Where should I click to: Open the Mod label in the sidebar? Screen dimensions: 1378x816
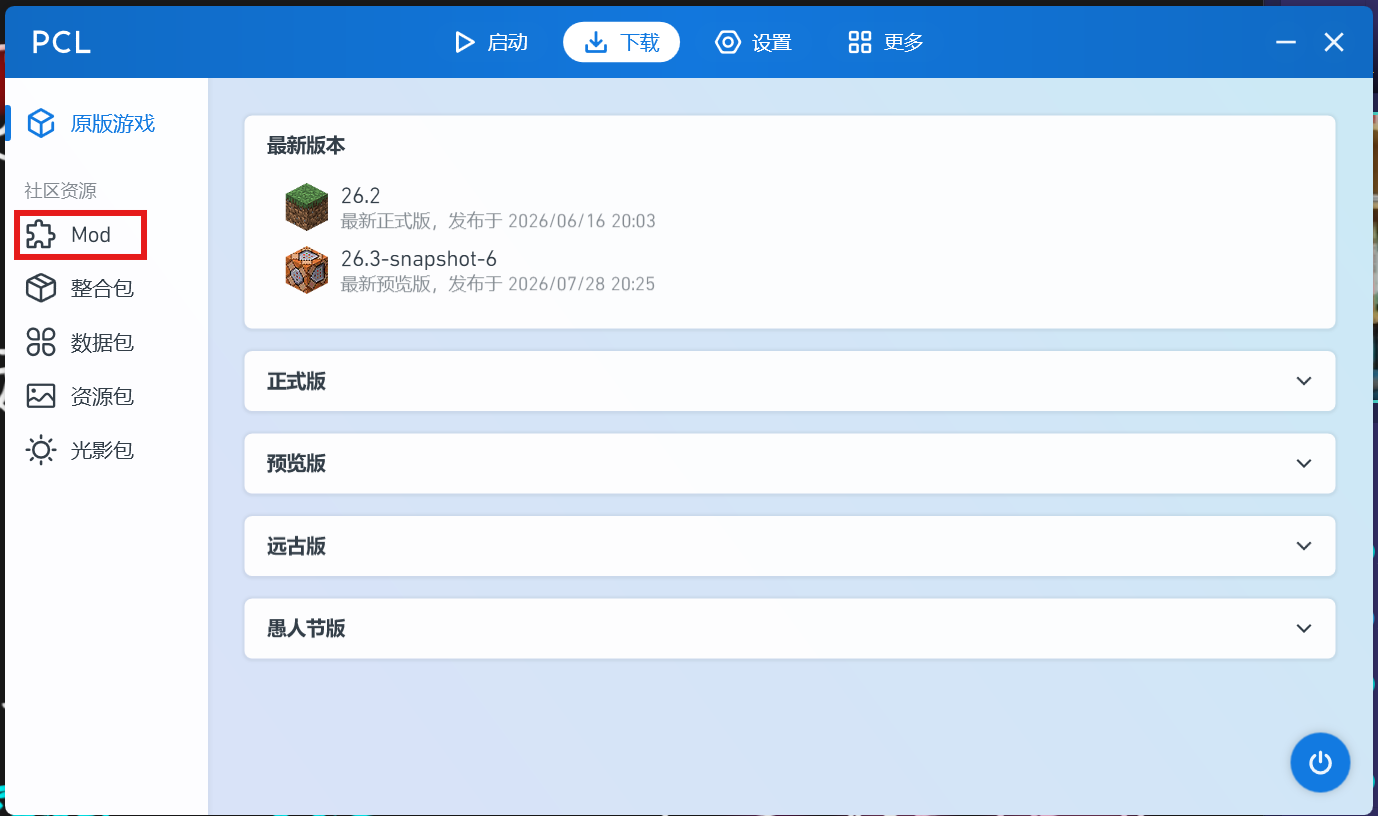point(91,235)
